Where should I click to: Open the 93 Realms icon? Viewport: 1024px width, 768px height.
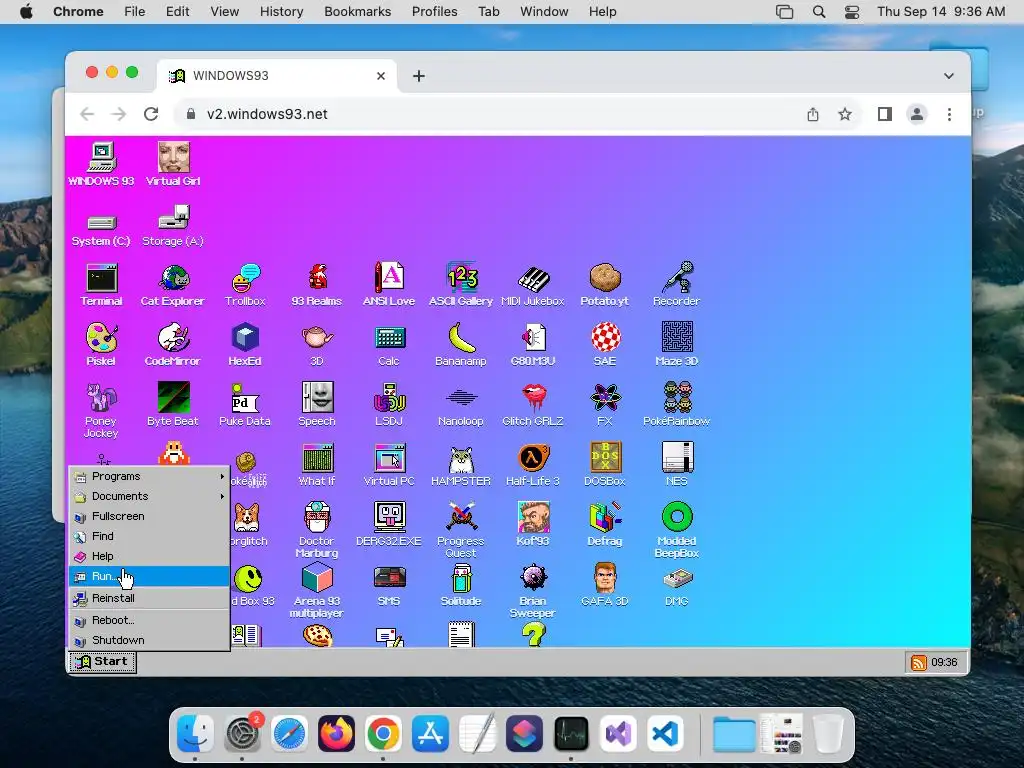[317, 285]
